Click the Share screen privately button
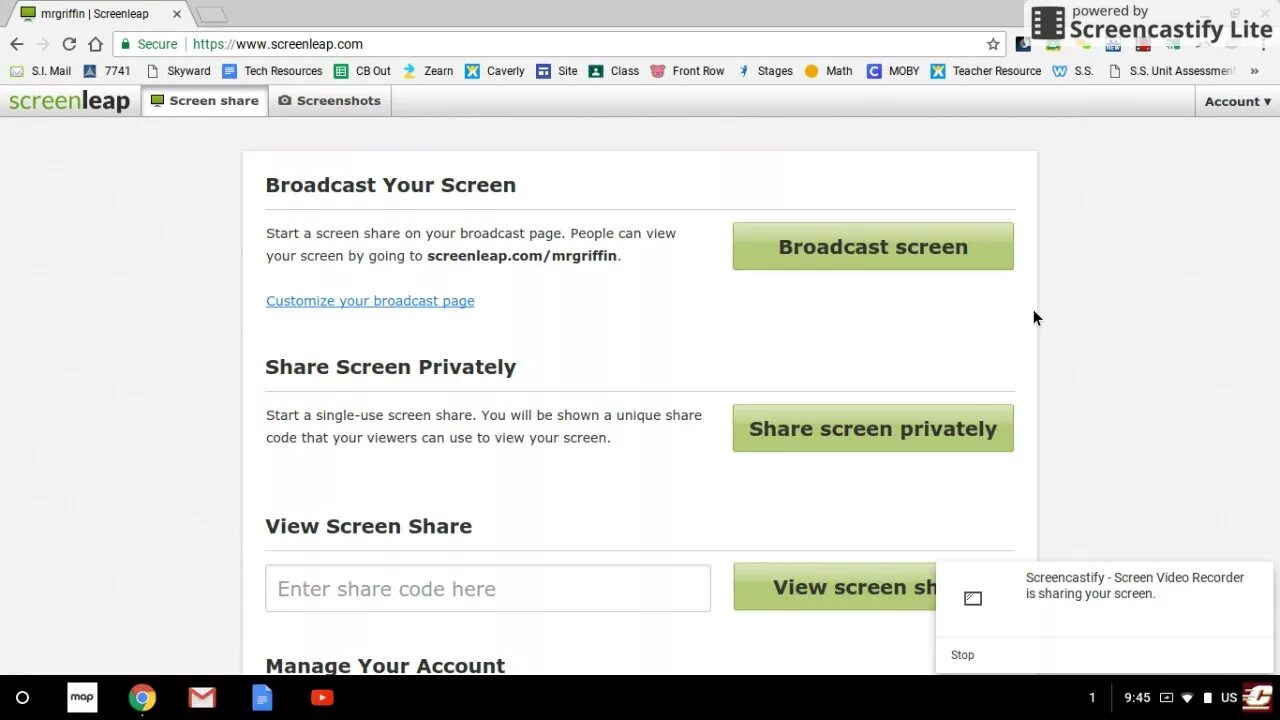 [873, 428]
